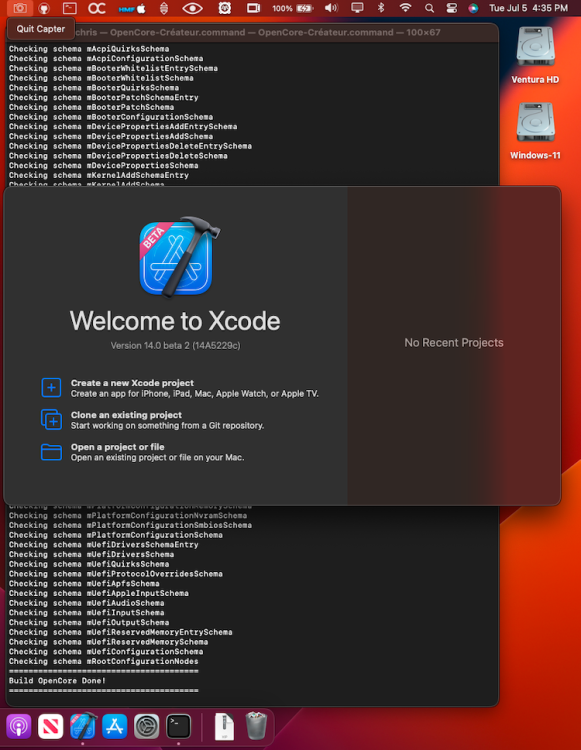Click the plus-square new project icon
Screen dimensions: 581x750
51,387
